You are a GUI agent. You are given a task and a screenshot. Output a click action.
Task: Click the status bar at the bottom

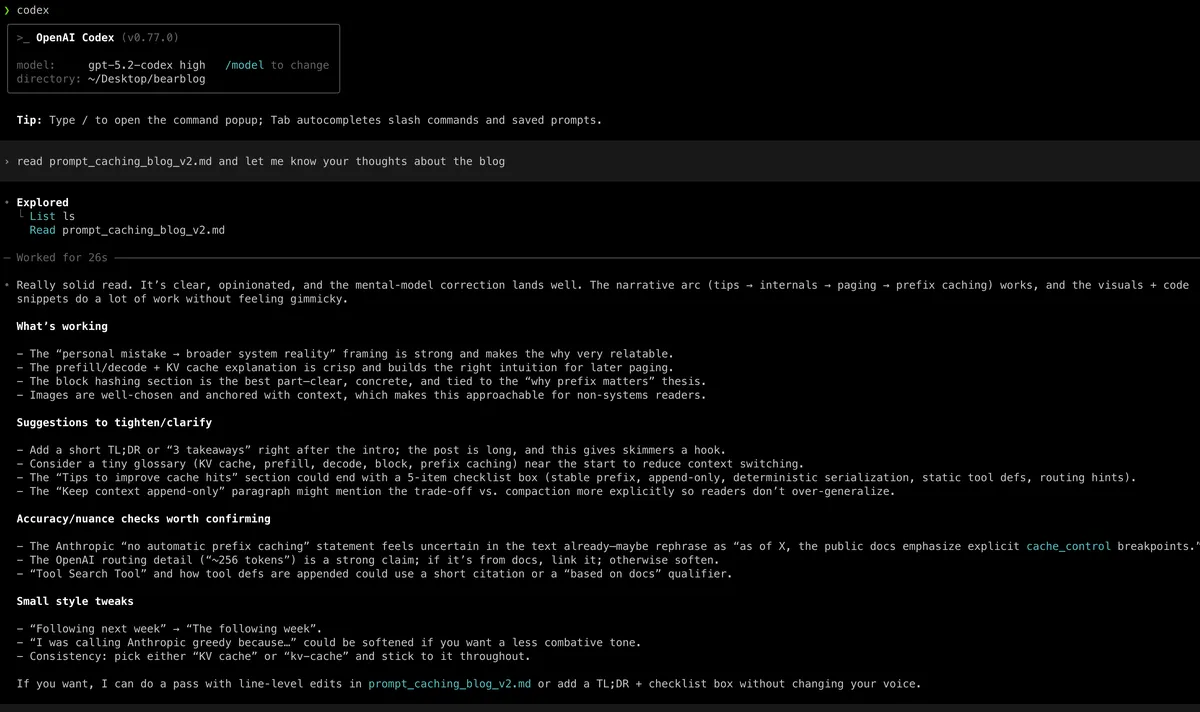point(600,706)
